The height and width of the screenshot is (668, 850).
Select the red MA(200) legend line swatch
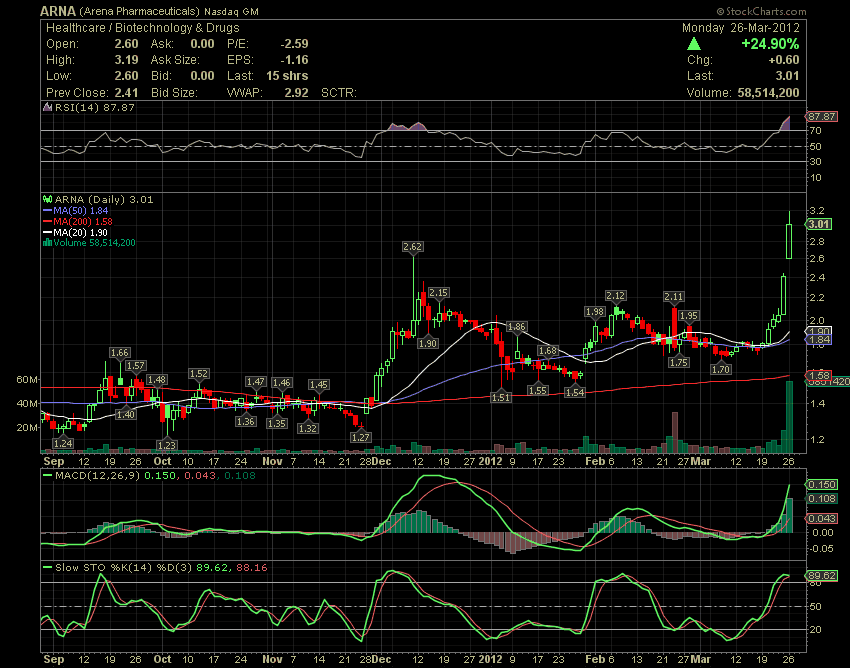coord(48,222)
